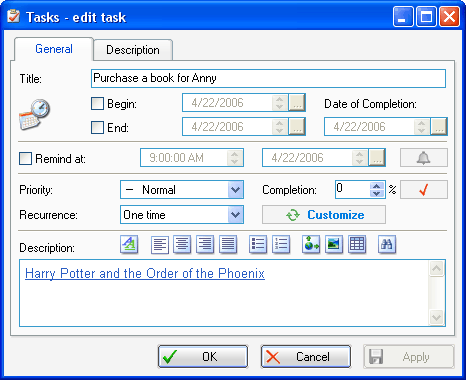Follow the Harry Potter book link

pos(145,273)
